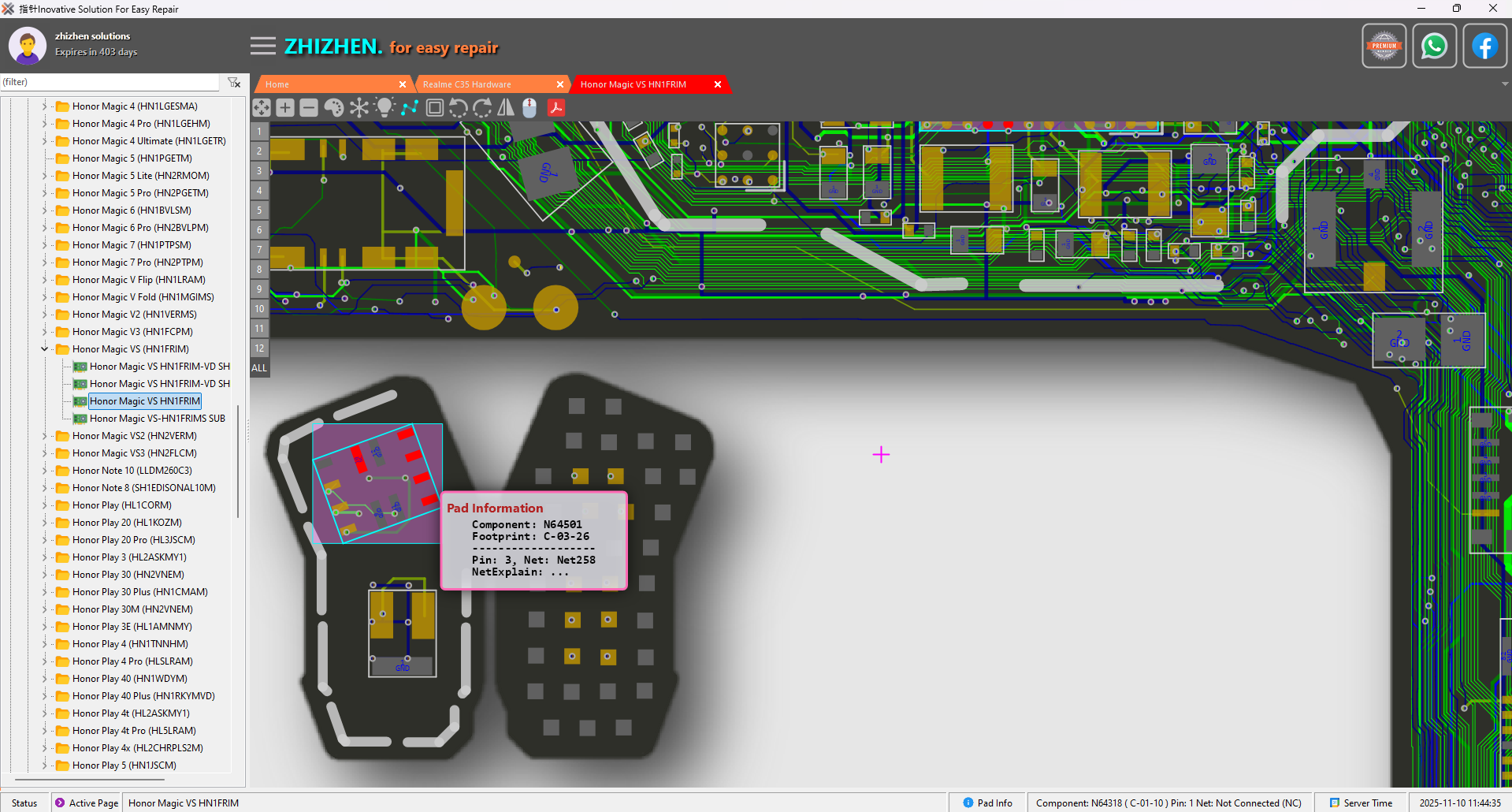Screen dimensions: 1512x812
Task: Rotate the board clockwise
Action: 482,108
